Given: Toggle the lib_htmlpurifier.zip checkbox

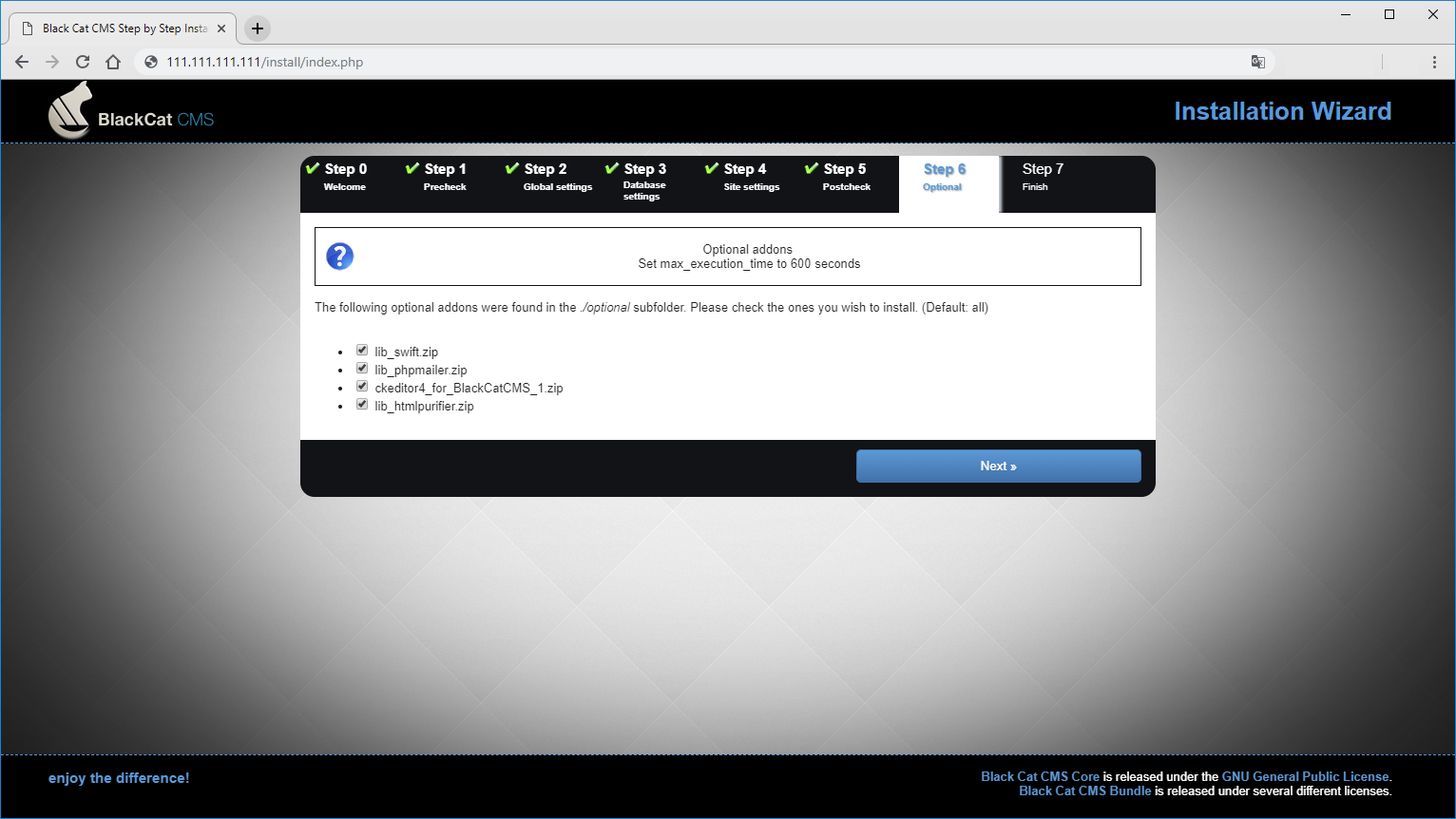Looking at the screenshot, I should click(x=362, y=404).
